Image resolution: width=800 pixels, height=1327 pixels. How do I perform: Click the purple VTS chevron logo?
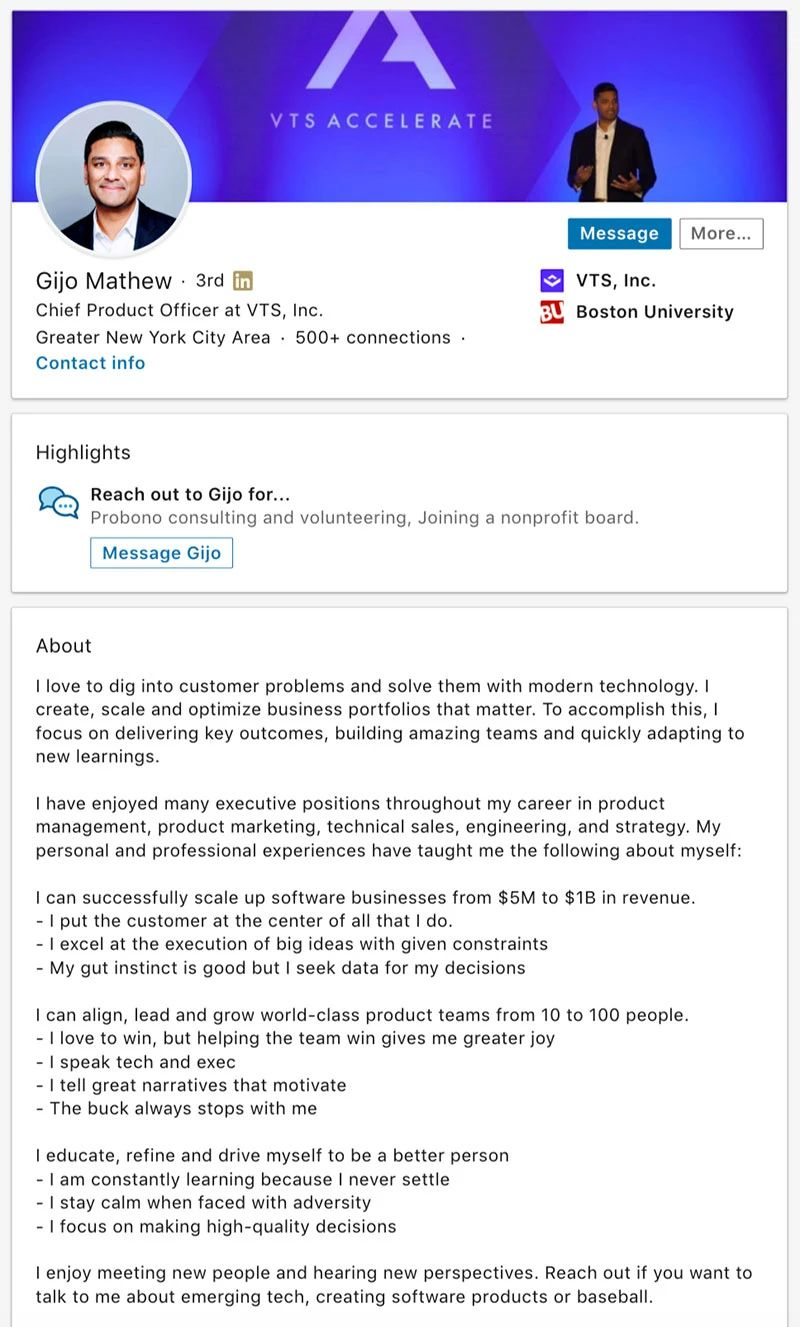click(x=551, y=280)
